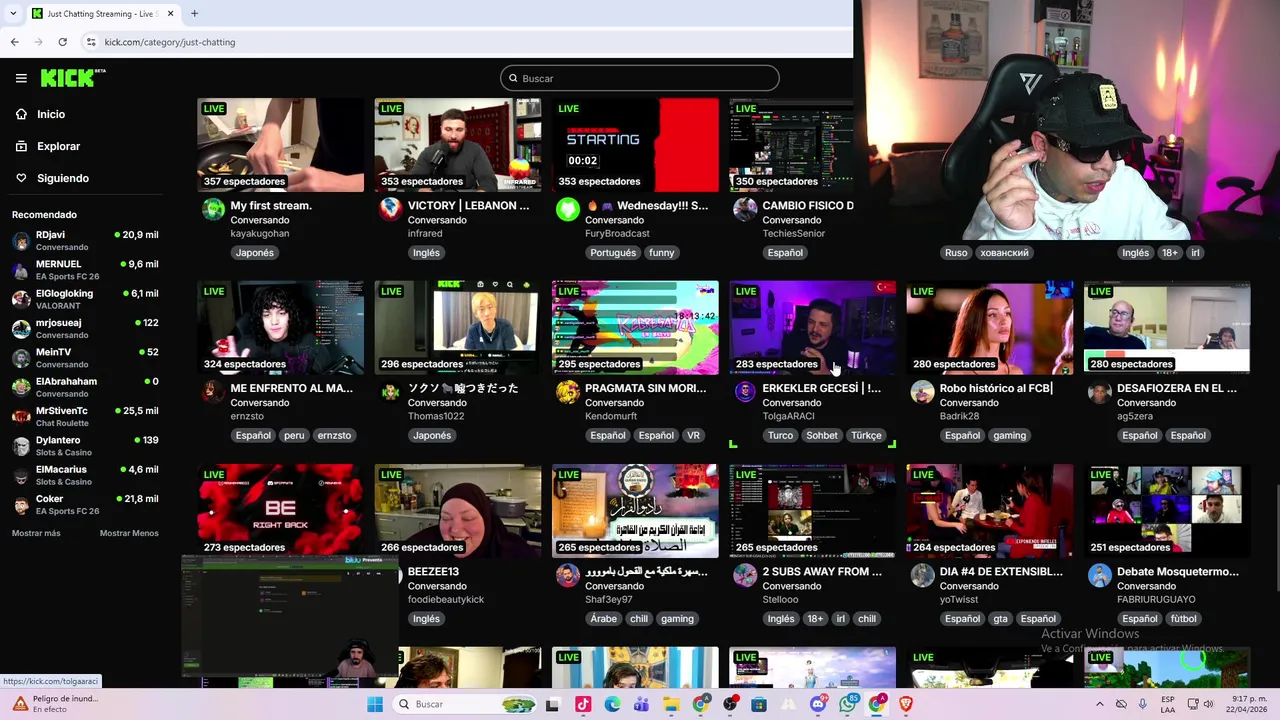
Task: Click infrared channel avatar
Action: (390, 209)
